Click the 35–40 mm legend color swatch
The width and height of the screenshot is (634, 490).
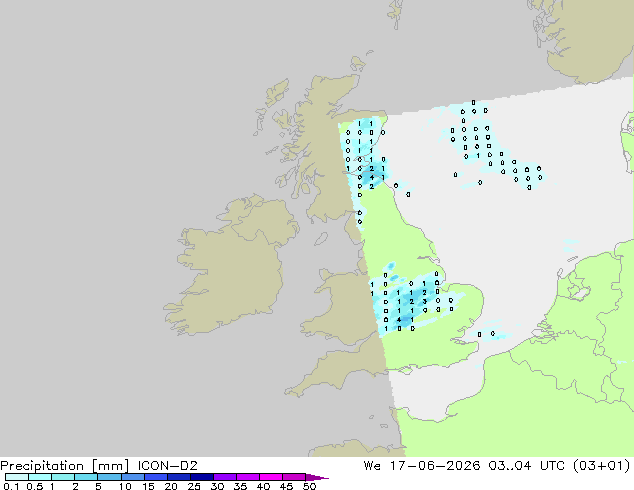point(247,477)
